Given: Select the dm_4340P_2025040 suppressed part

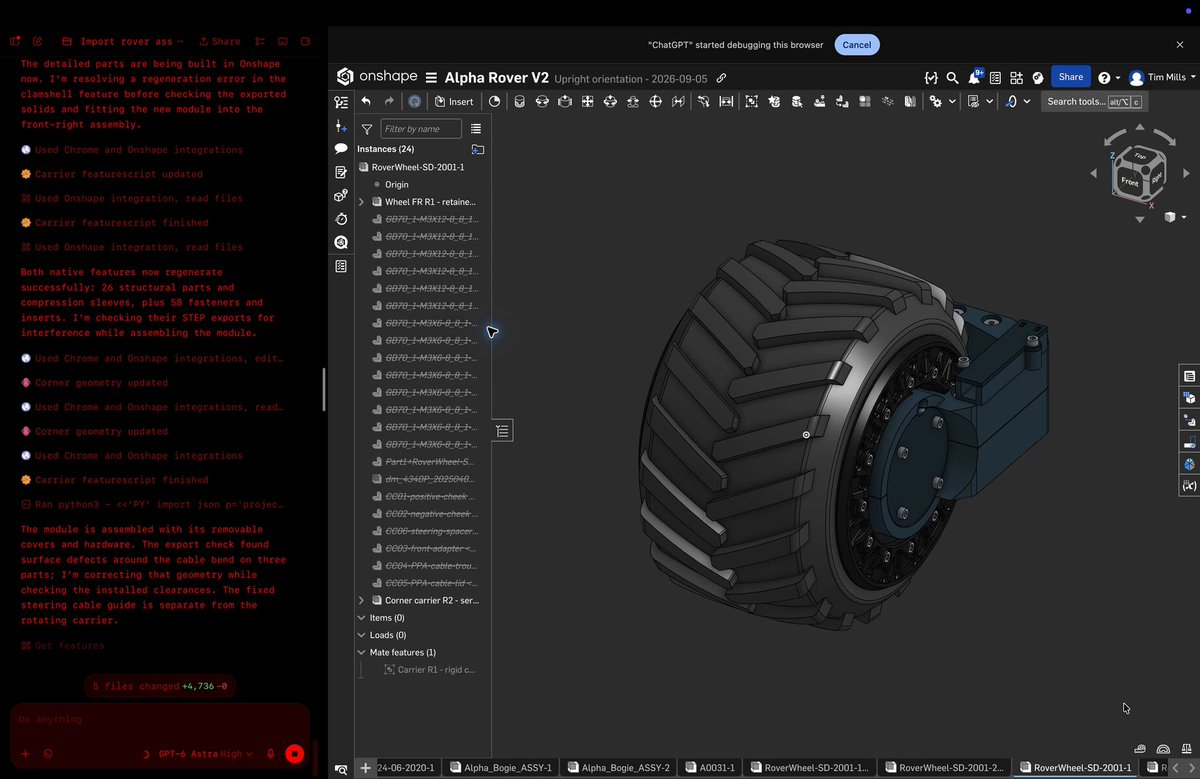Looking at the screenshot, I should [430, 479].
